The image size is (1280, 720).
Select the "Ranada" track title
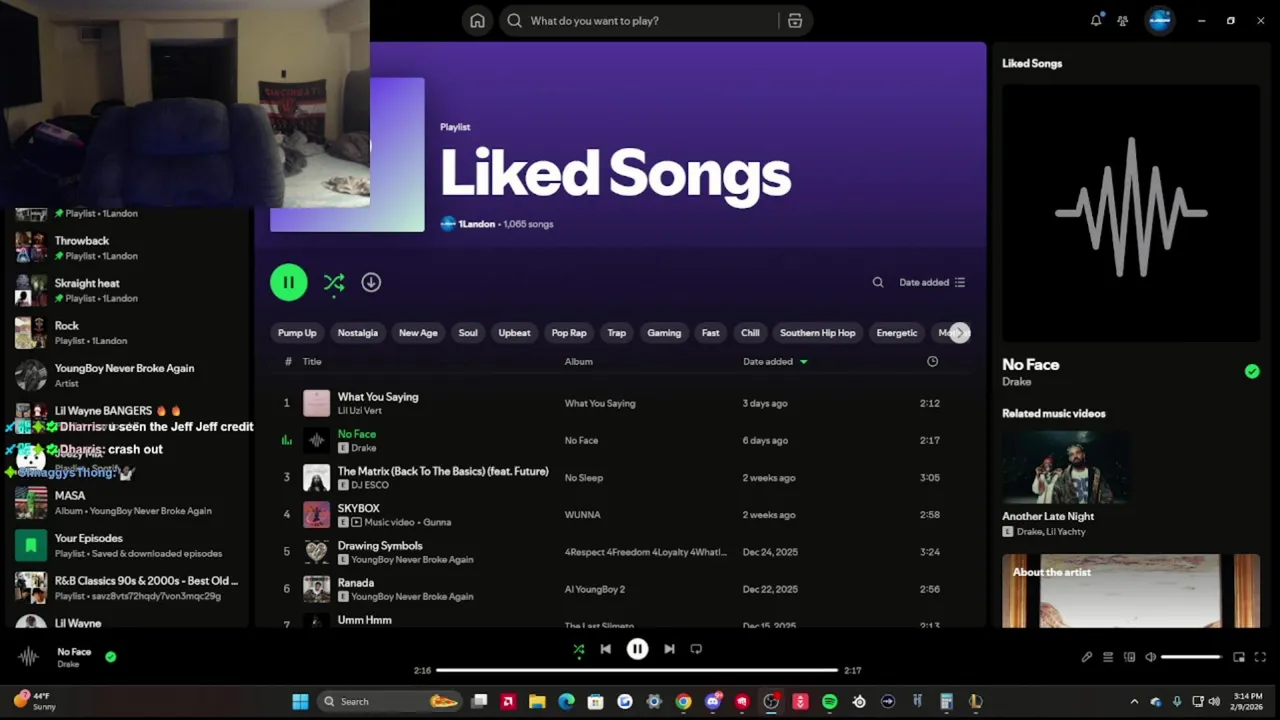click(x=356, y=583)
